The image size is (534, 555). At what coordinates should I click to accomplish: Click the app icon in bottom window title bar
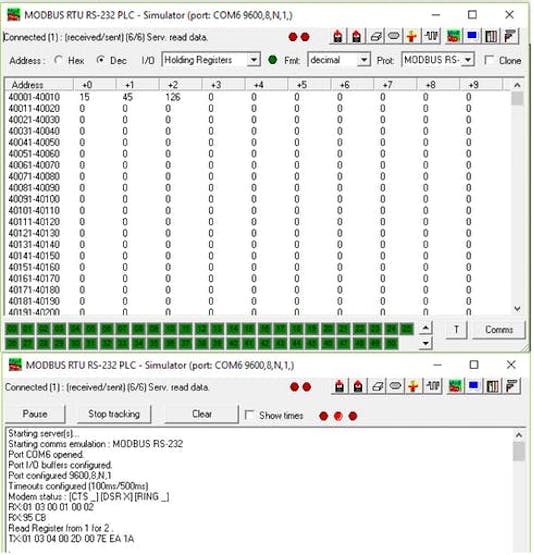pos(15,365)
